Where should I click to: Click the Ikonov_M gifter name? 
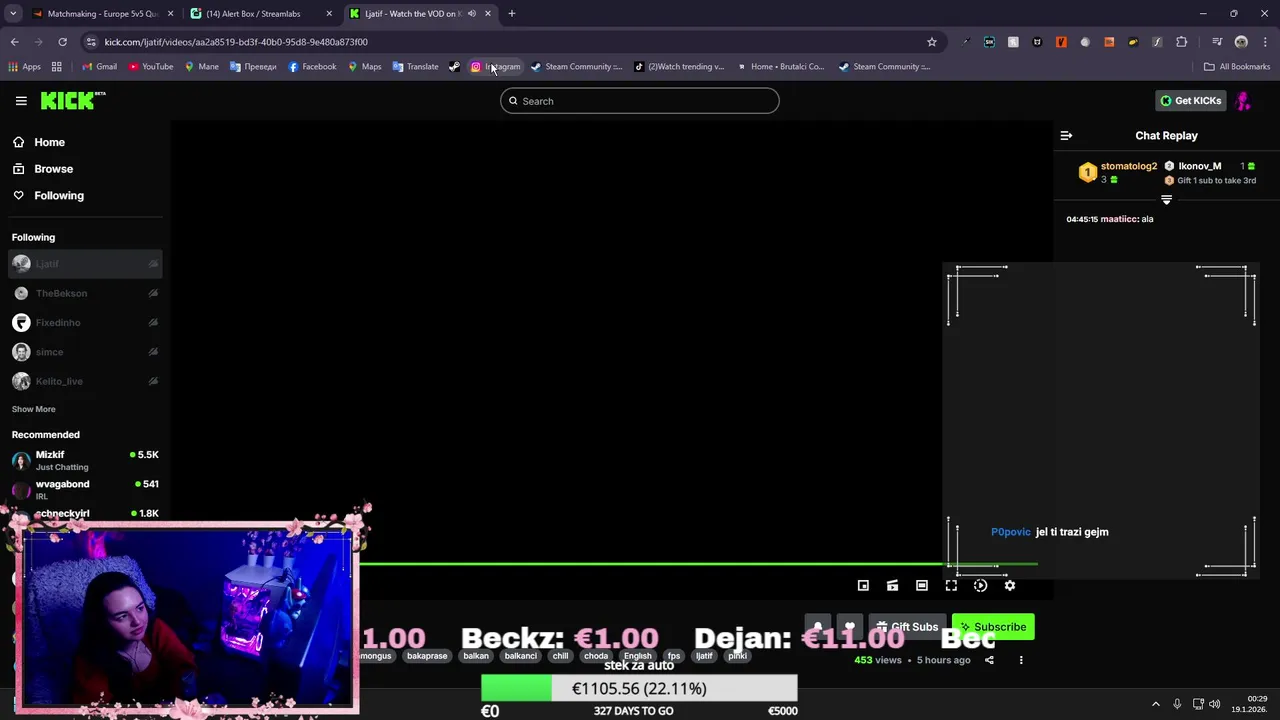click(1199, 166)
